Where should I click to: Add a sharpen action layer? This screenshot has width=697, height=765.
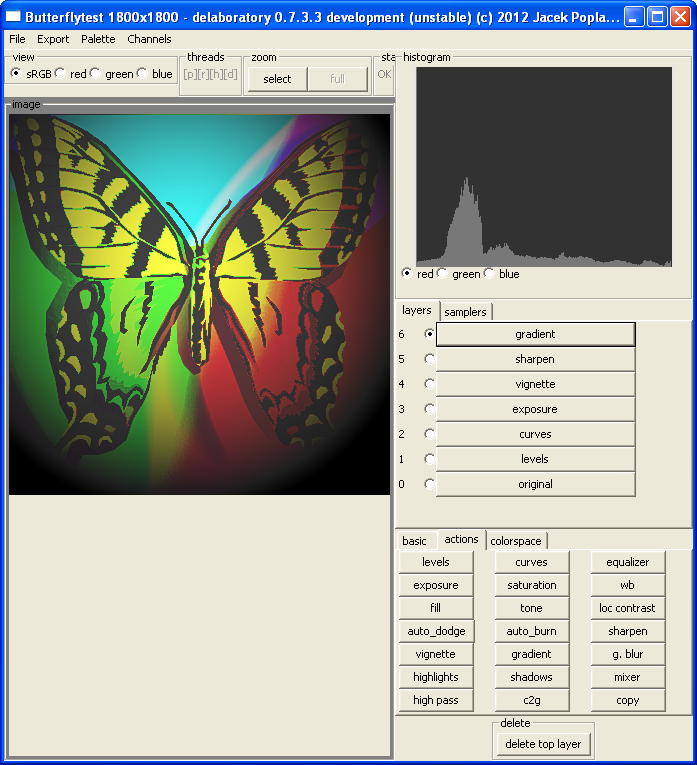tap(628, 631)
